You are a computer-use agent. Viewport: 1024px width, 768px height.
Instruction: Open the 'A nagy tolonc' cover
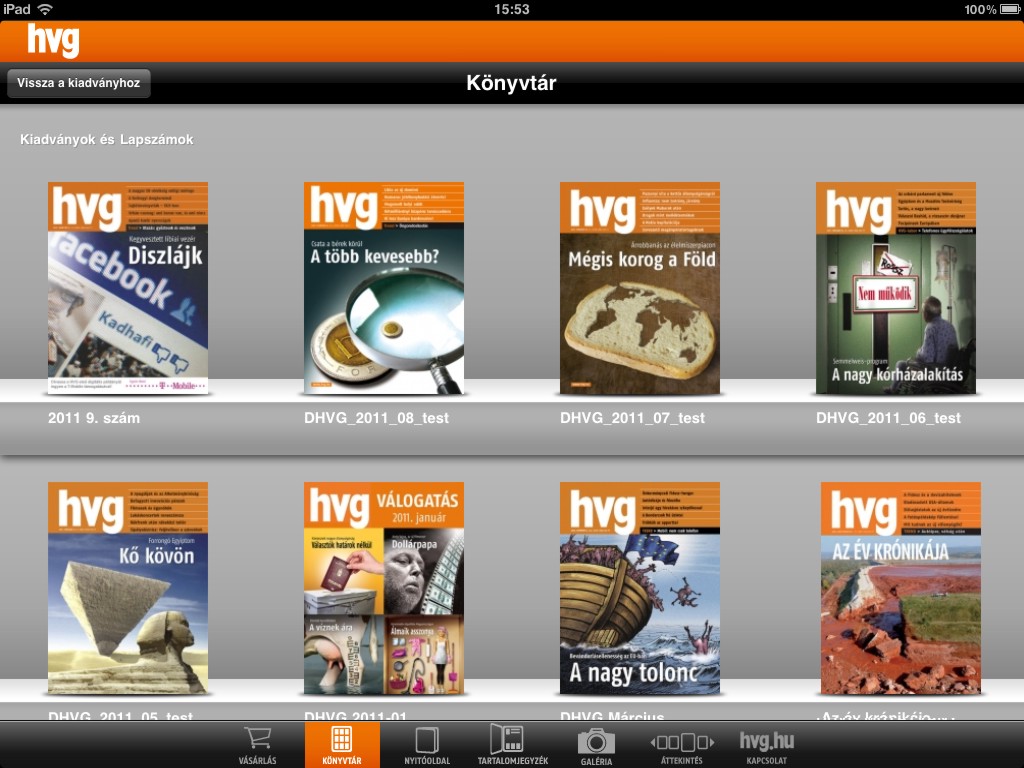click(x=640, y=588)
